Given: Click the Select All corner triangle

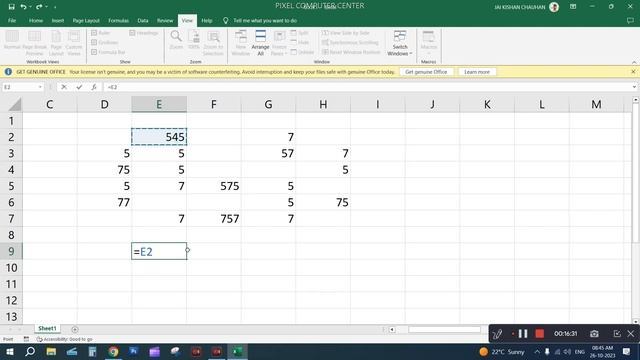Looking at the screenshot, I should click(x=15, y=104).
